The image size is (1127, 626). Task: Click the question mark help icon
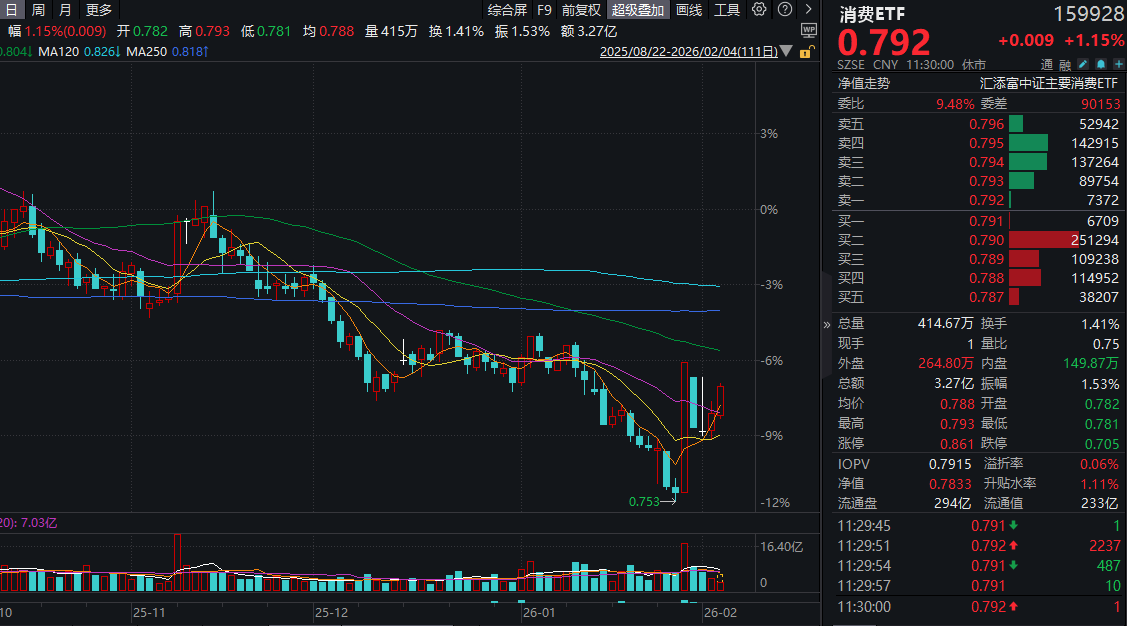click(x=785, y=9)
